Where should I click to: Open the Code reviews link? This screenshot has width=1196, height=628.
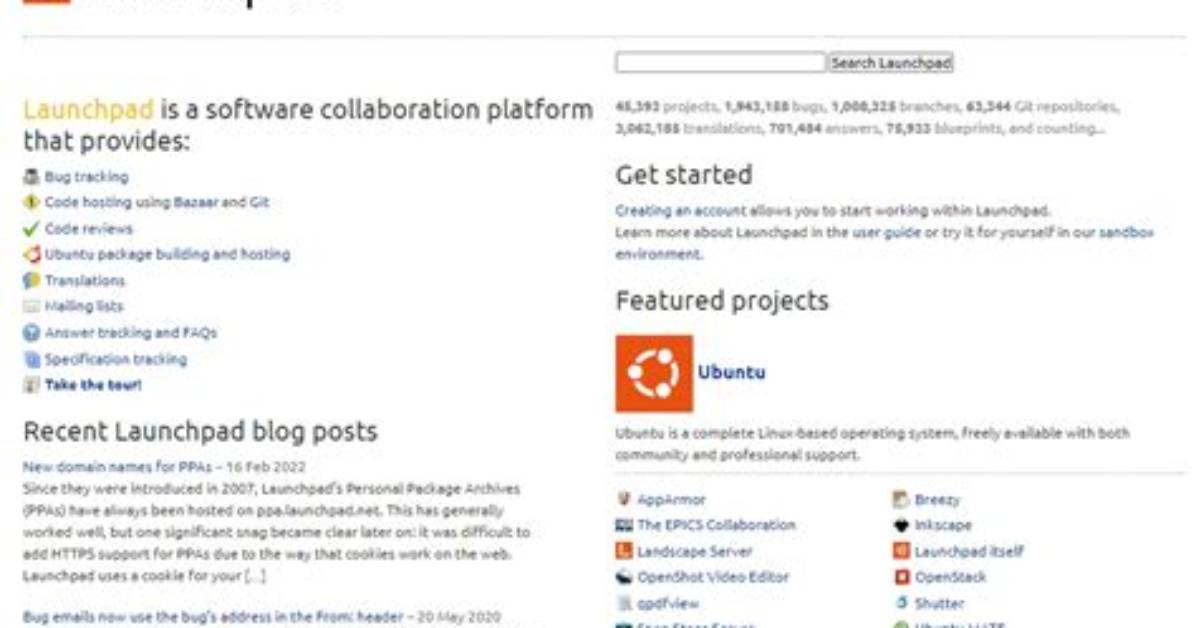point(88,228)
